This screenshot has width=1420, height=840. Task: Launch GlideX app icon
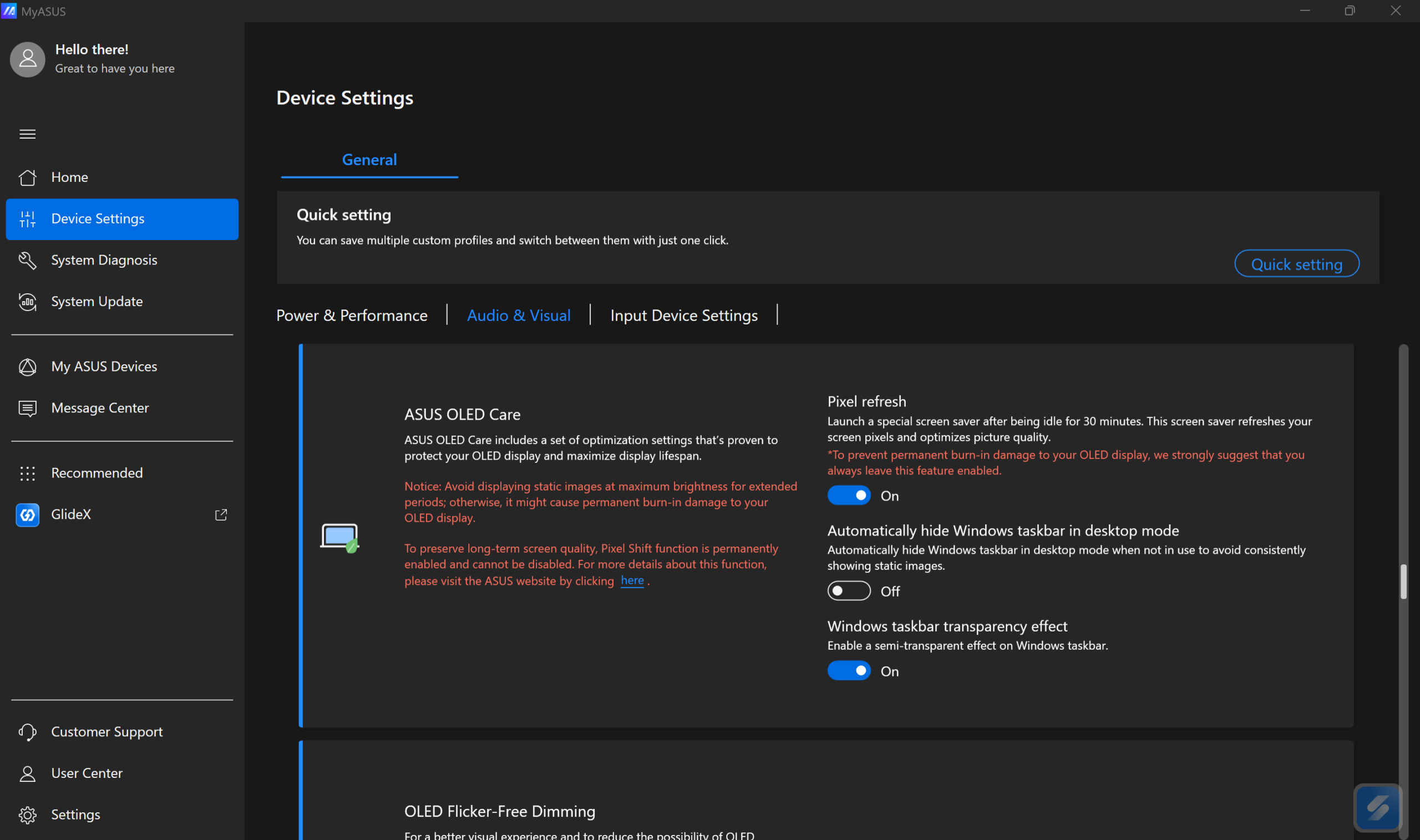click(27, 515)
